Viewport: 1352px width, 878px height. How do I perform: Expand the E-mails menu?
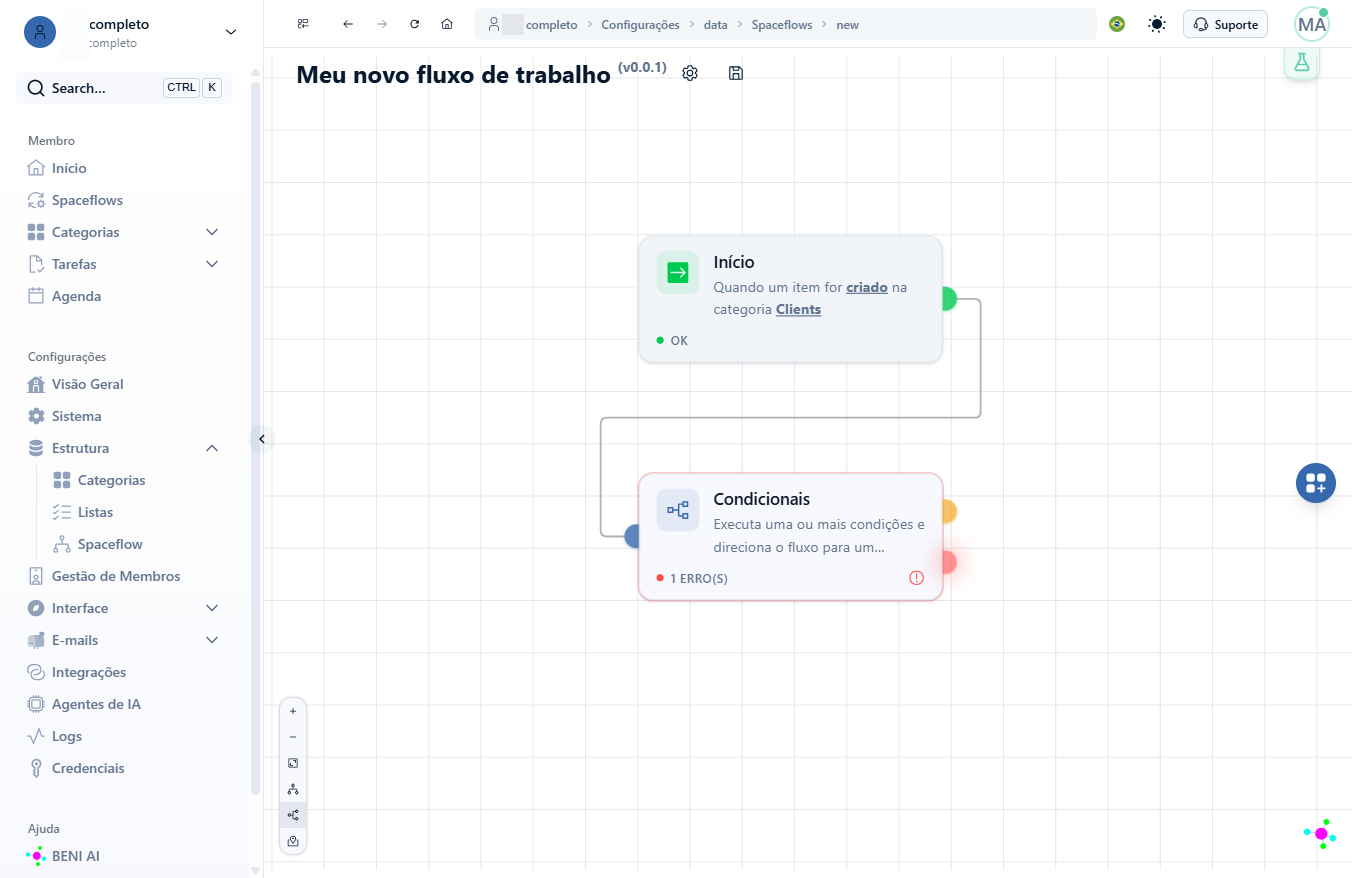(212, 640)
